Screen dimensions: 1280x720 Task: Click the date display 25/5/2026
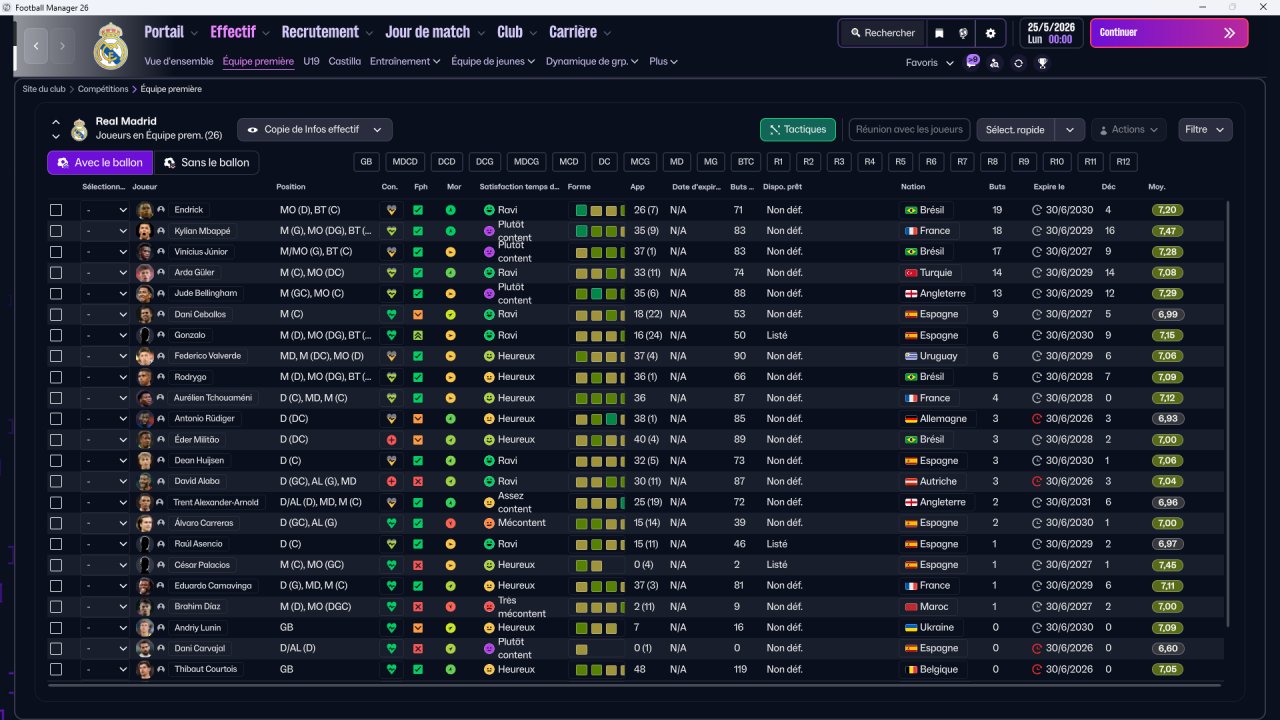(x=1051, y=25)
